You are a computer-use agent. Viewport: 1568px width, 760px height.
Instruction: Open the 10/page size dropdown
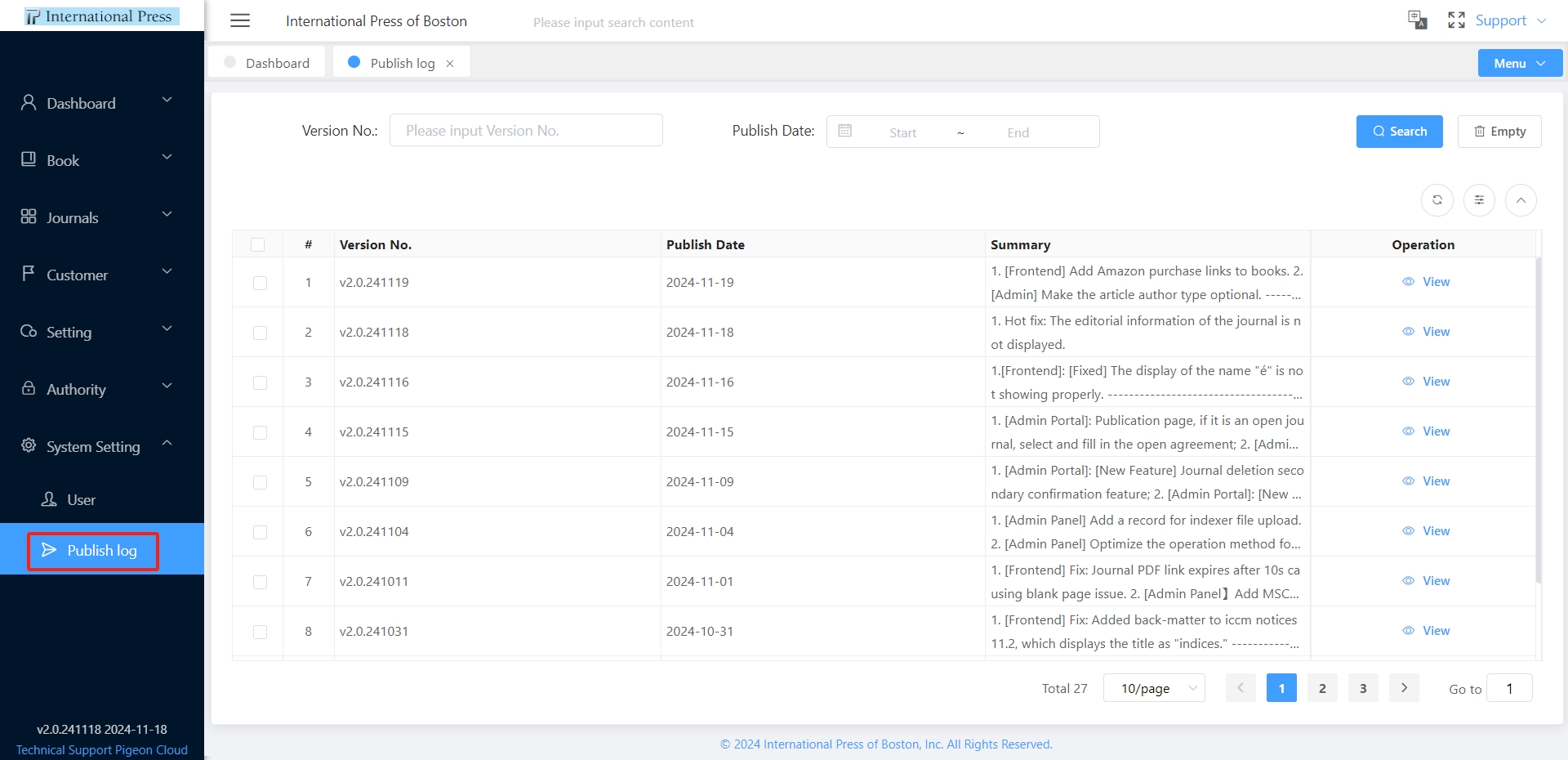[x=1154, y=688]
